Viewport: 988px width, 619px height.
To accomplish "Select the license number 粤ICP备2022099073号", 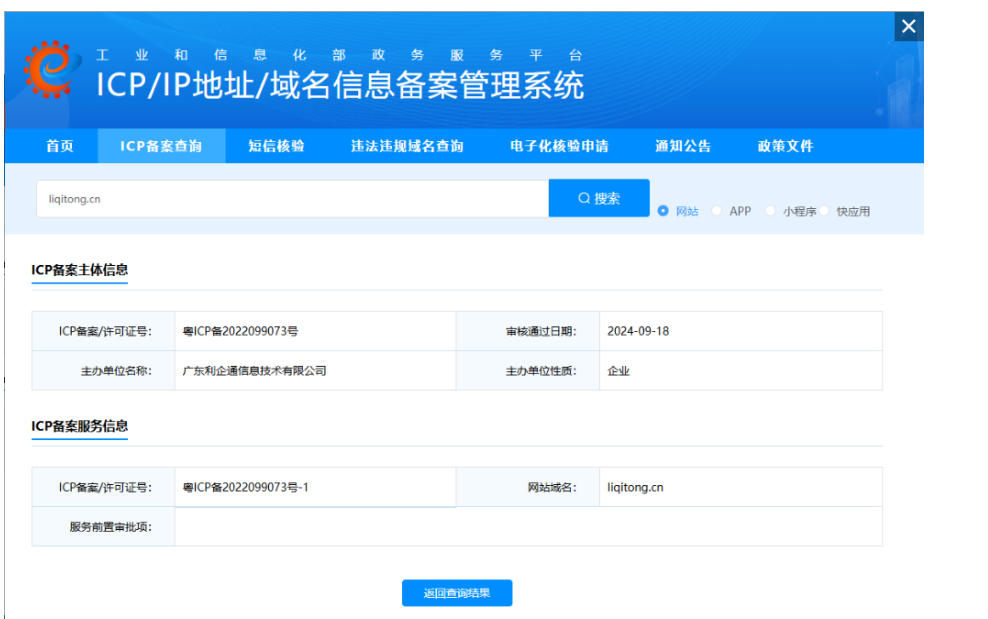I will [240, 331].
